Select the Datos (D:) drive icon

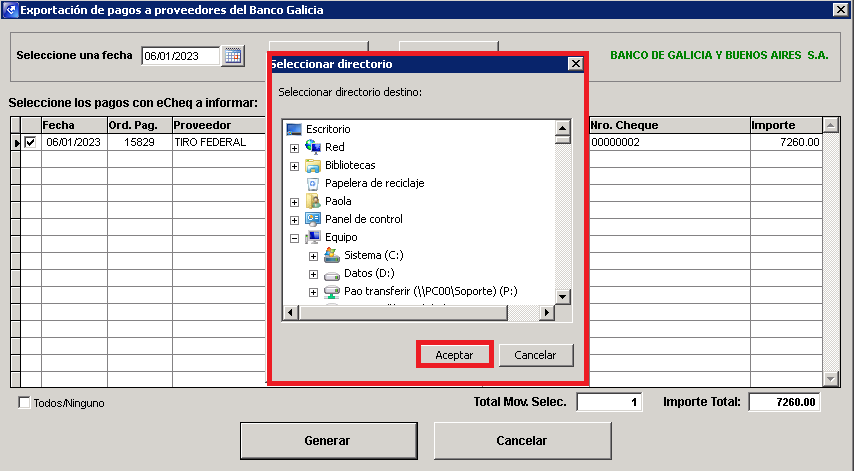tap(332, 274)
